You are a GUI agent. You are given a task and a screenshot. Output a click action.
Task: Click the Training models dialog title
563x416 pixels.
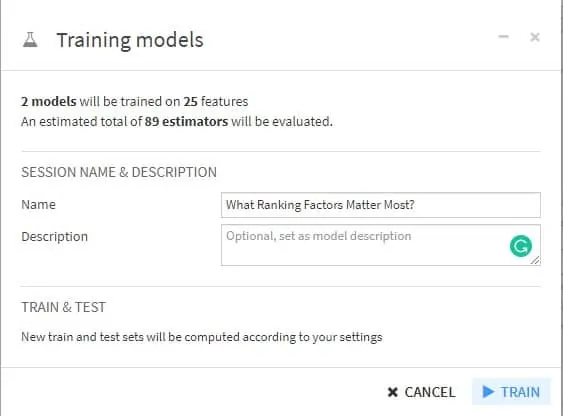point(130,40)
